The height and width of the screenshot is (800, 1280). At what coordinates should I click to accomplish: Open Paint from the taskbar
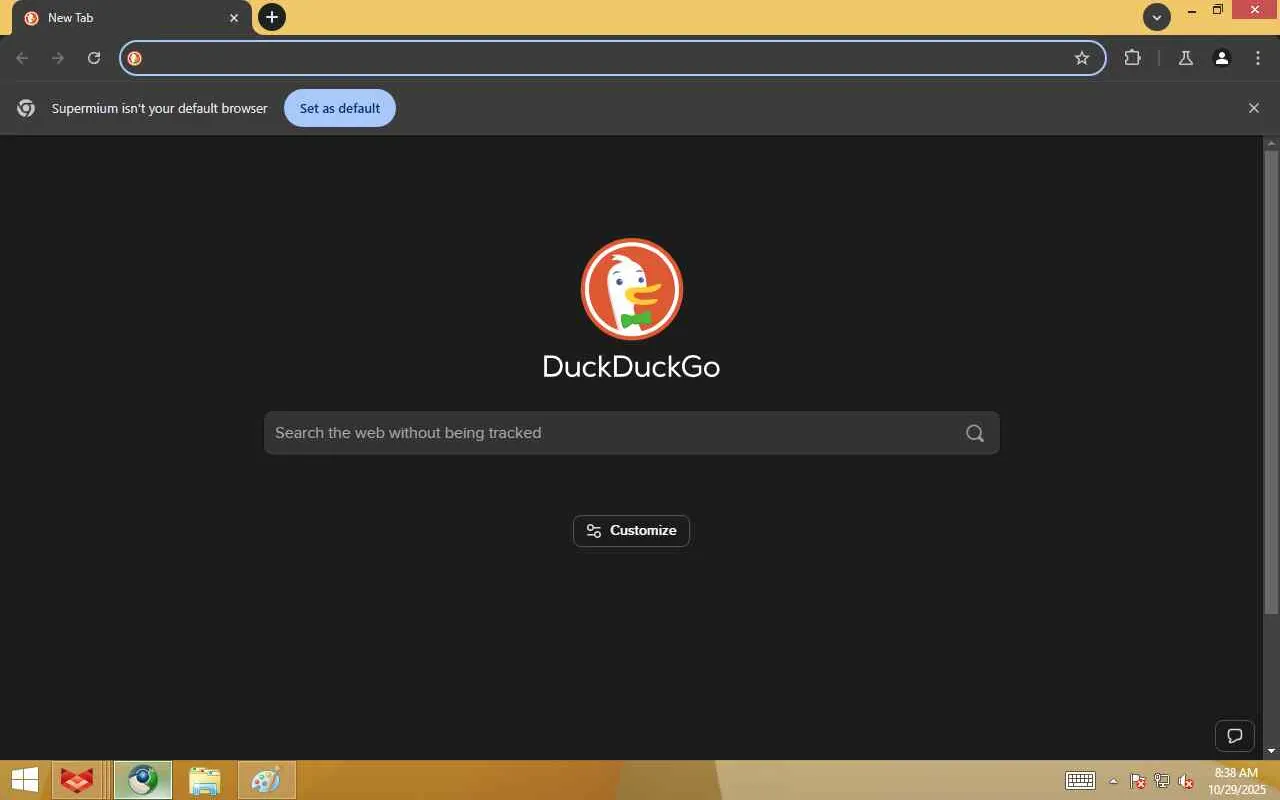coord(266,780)
